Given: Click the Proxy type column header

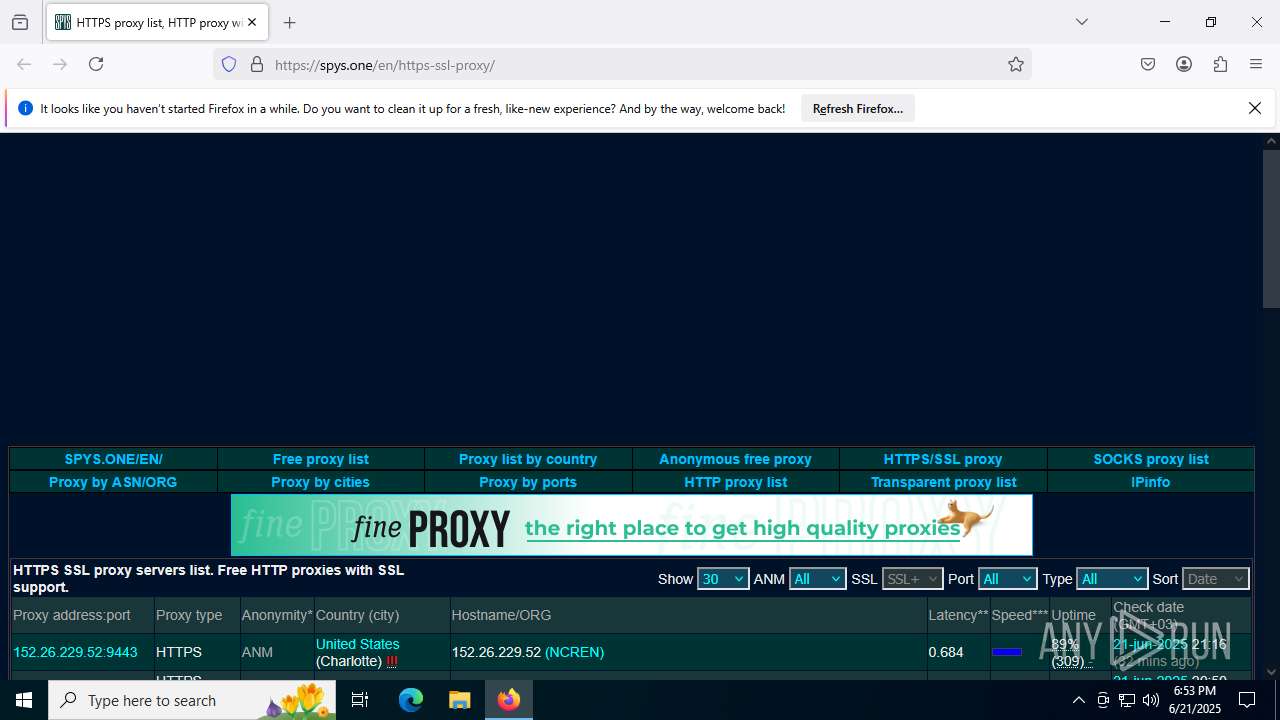Looking at the screenshot, I should [x=189, y=615].
